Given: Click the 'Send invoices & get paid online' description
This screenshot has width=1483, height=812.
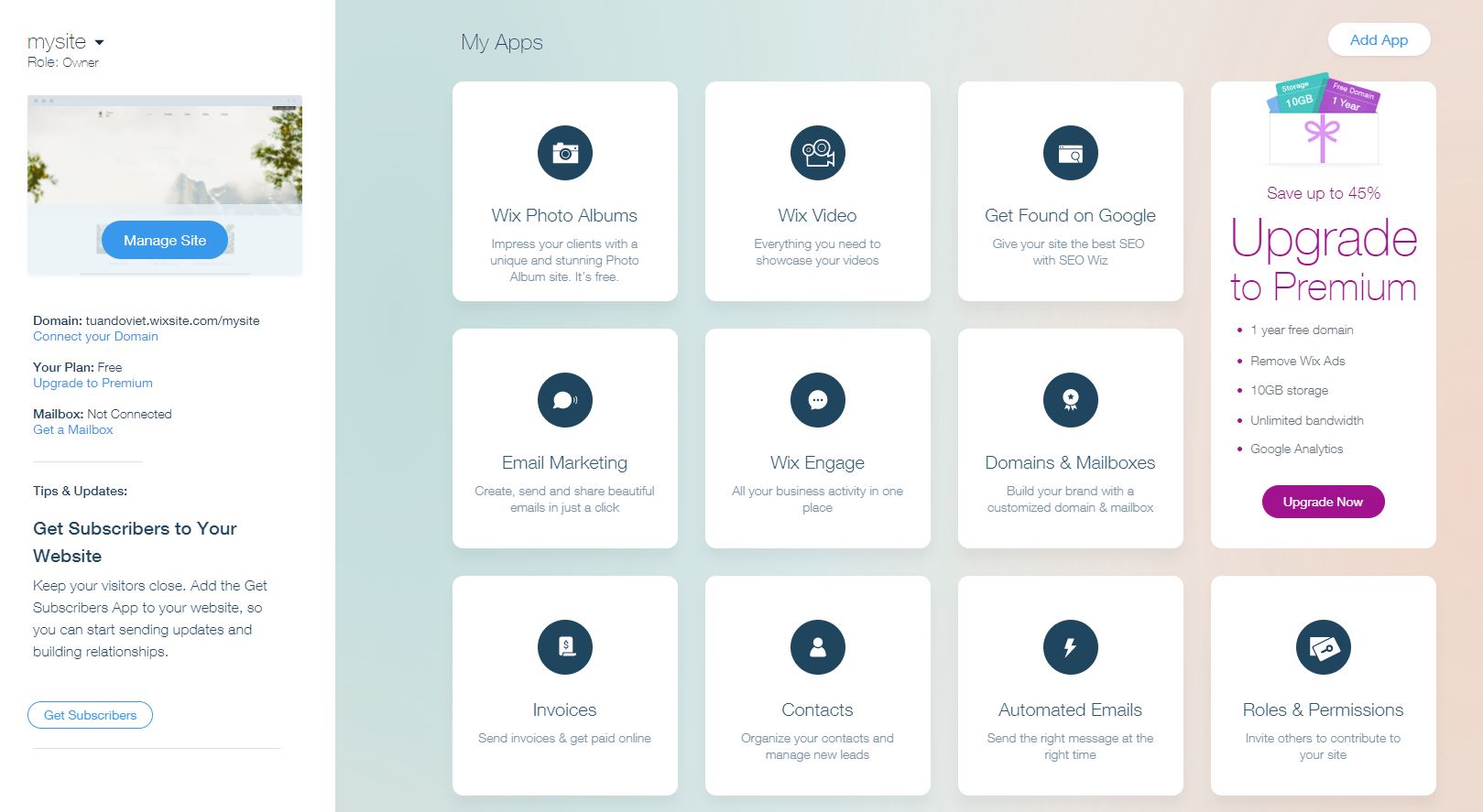Looking at the screenshot, I should (564, 738).
